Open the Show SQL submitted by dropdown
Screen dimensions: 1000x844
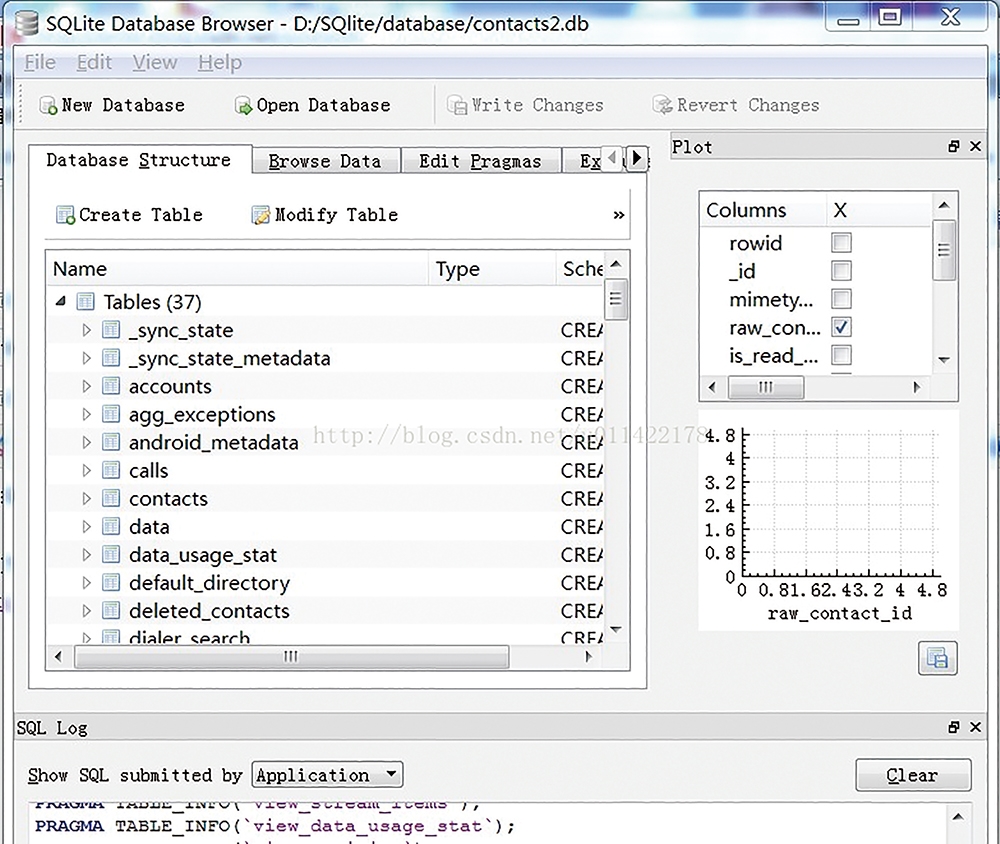(x=327, y=775)
